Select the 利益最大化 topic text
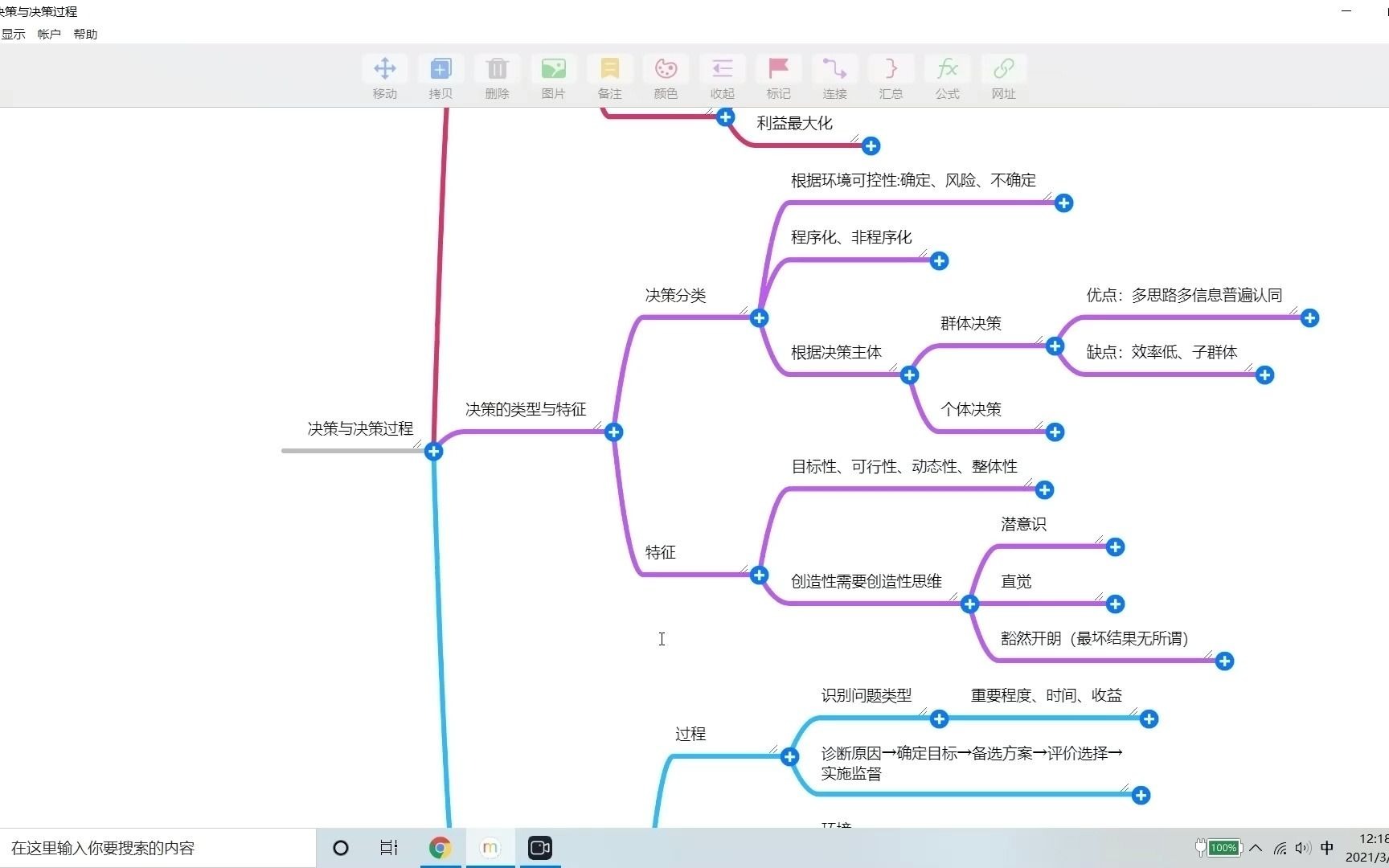The image size is (1389, 868). click(x=794, y=124)
